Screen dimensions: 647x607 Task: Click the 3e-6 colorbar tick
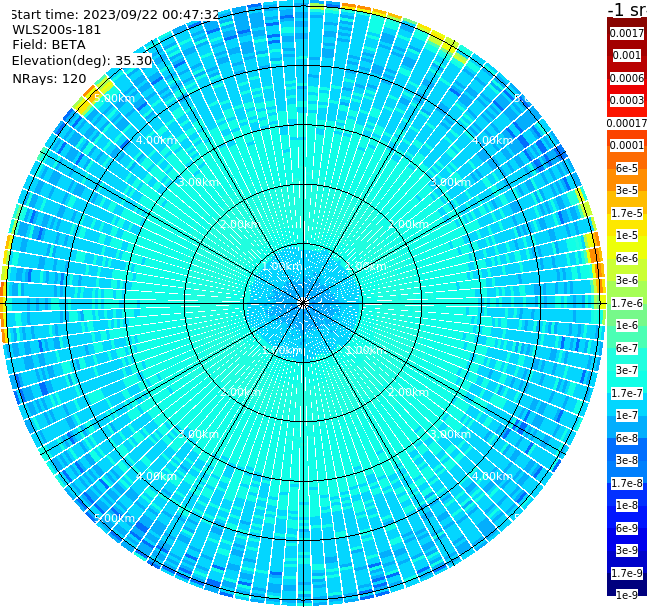627,280
